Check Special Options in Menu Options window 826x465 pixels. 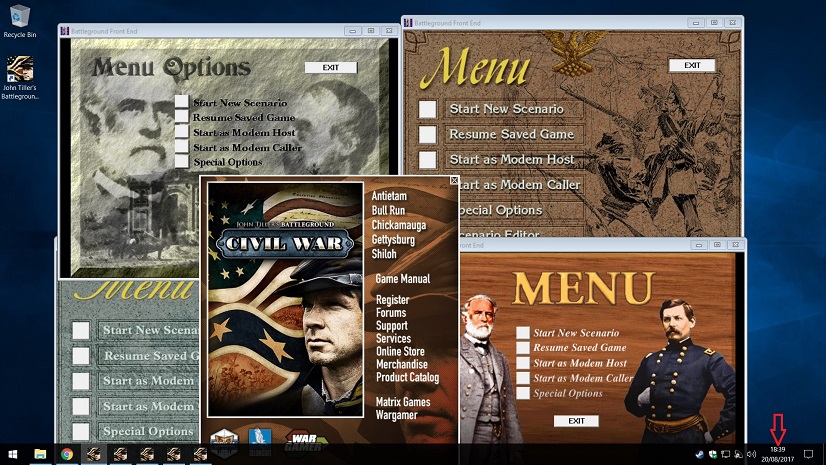pyautogui.click(x=182, y=161)
